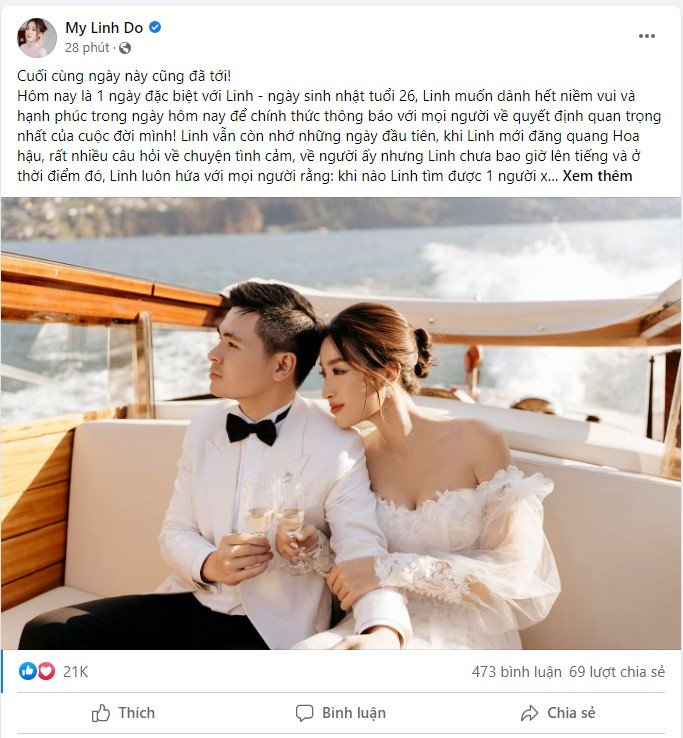Click the blue verified badge
The width and height of the screenshot is (683, 738).
click(x=155, y=27)
